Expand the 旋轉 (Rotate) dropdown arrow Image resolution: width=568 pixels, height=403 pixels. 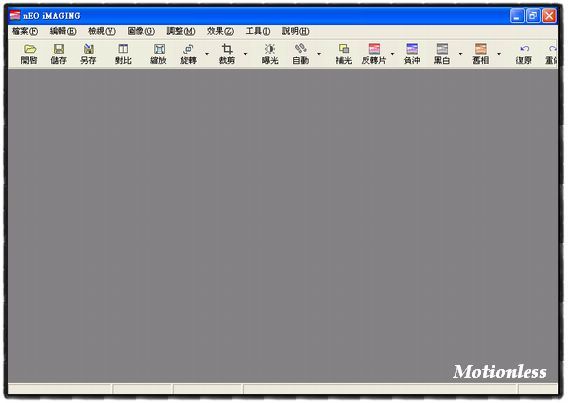pyautogui.click(x=207, y=54)
